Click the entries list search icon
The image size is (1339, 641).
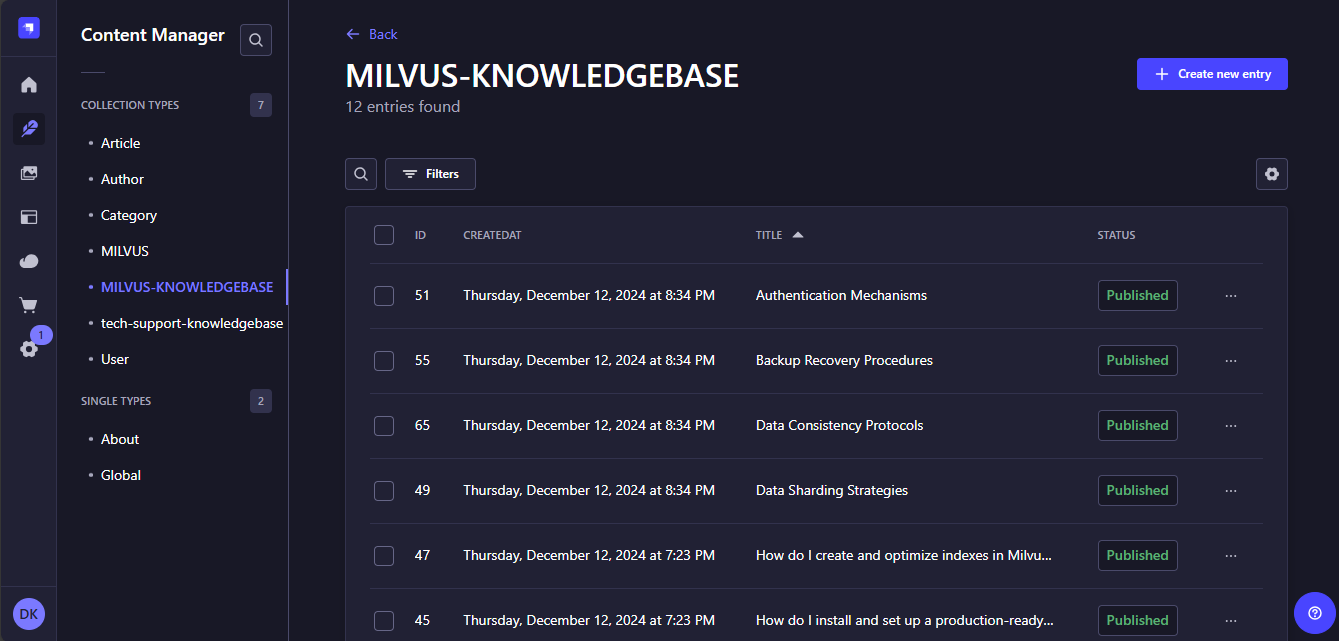tap(361, 174)
